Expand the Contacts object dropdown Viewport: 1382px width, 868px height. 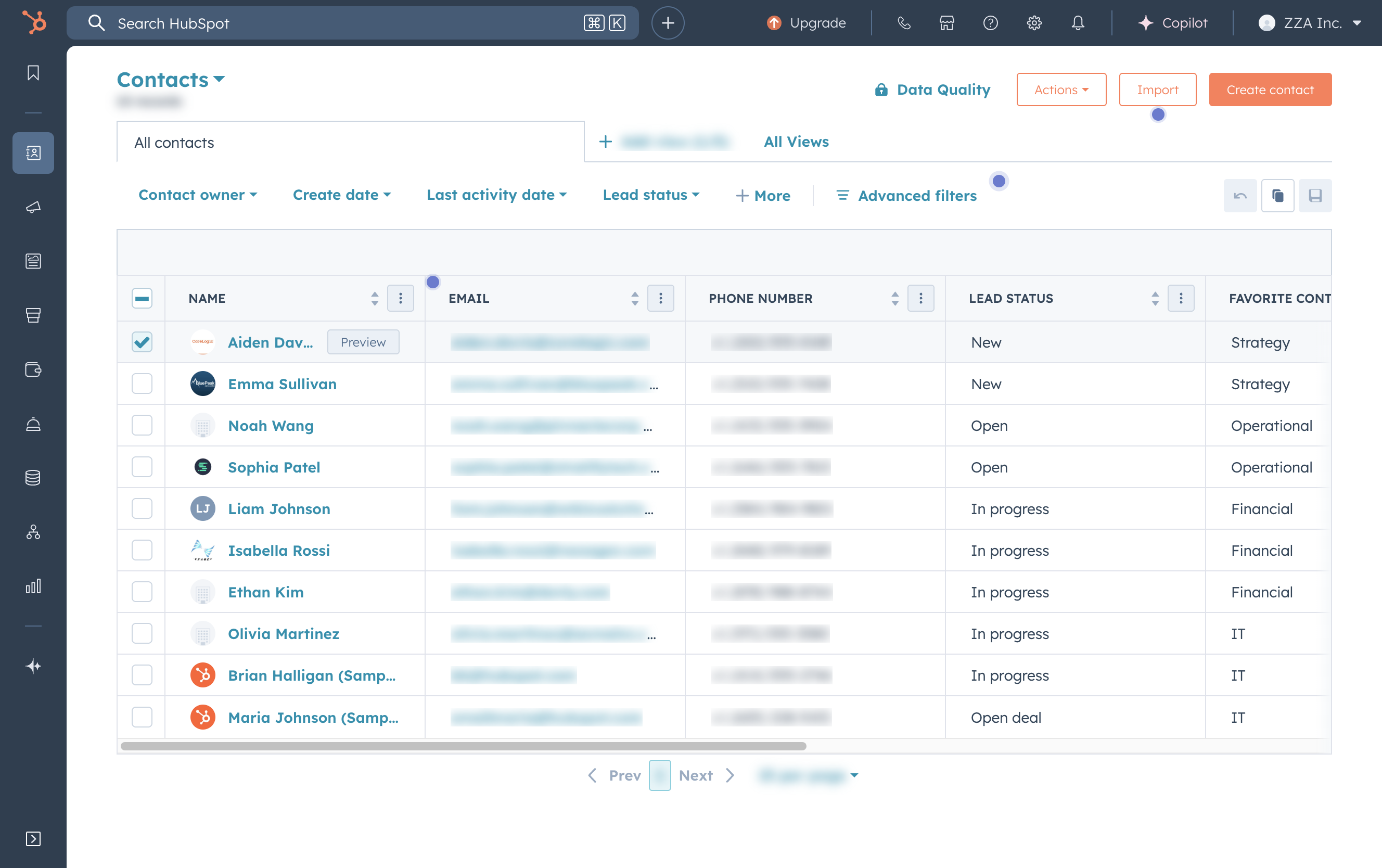[171, 79]
